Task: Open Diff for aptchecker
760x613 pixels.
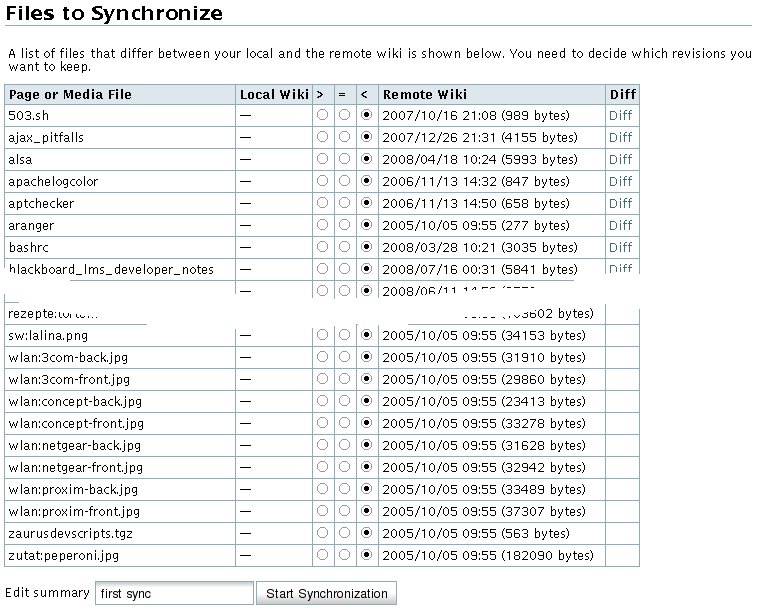Action: 620,204
